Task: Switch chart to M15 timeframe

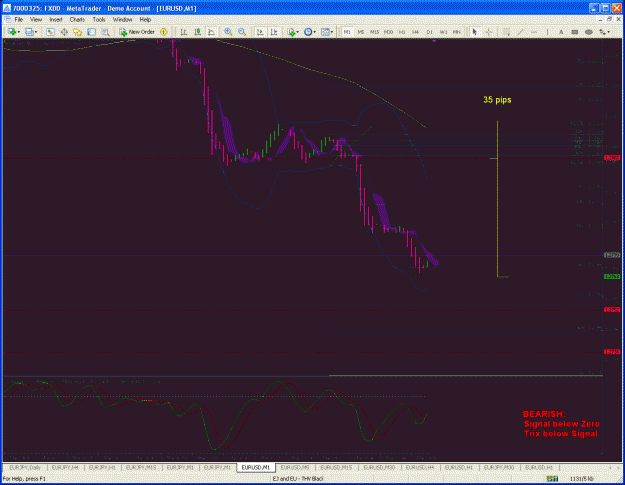Action: pos(374,32)
